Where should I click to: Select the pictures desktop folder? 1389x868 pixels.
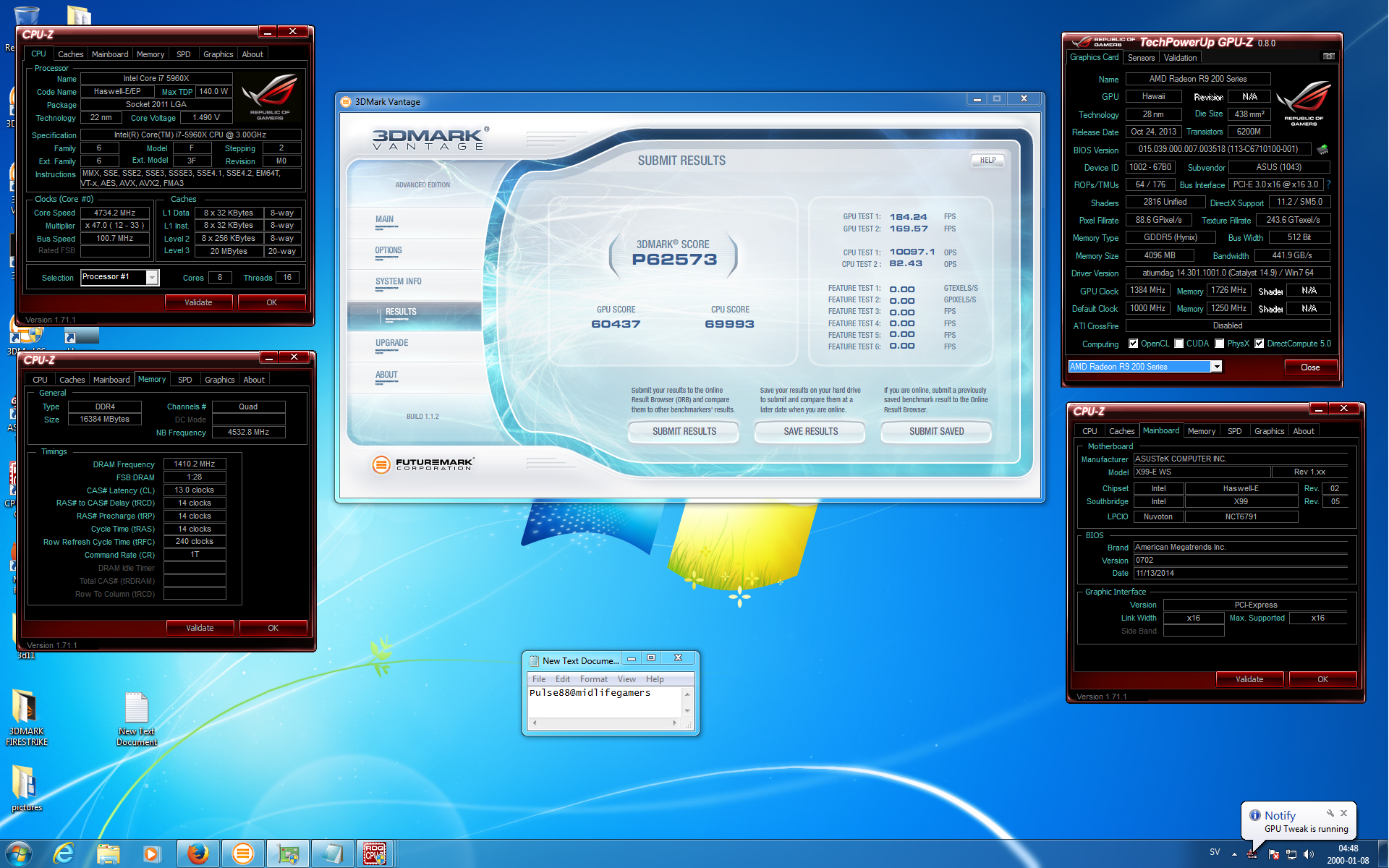coord(26,788)
